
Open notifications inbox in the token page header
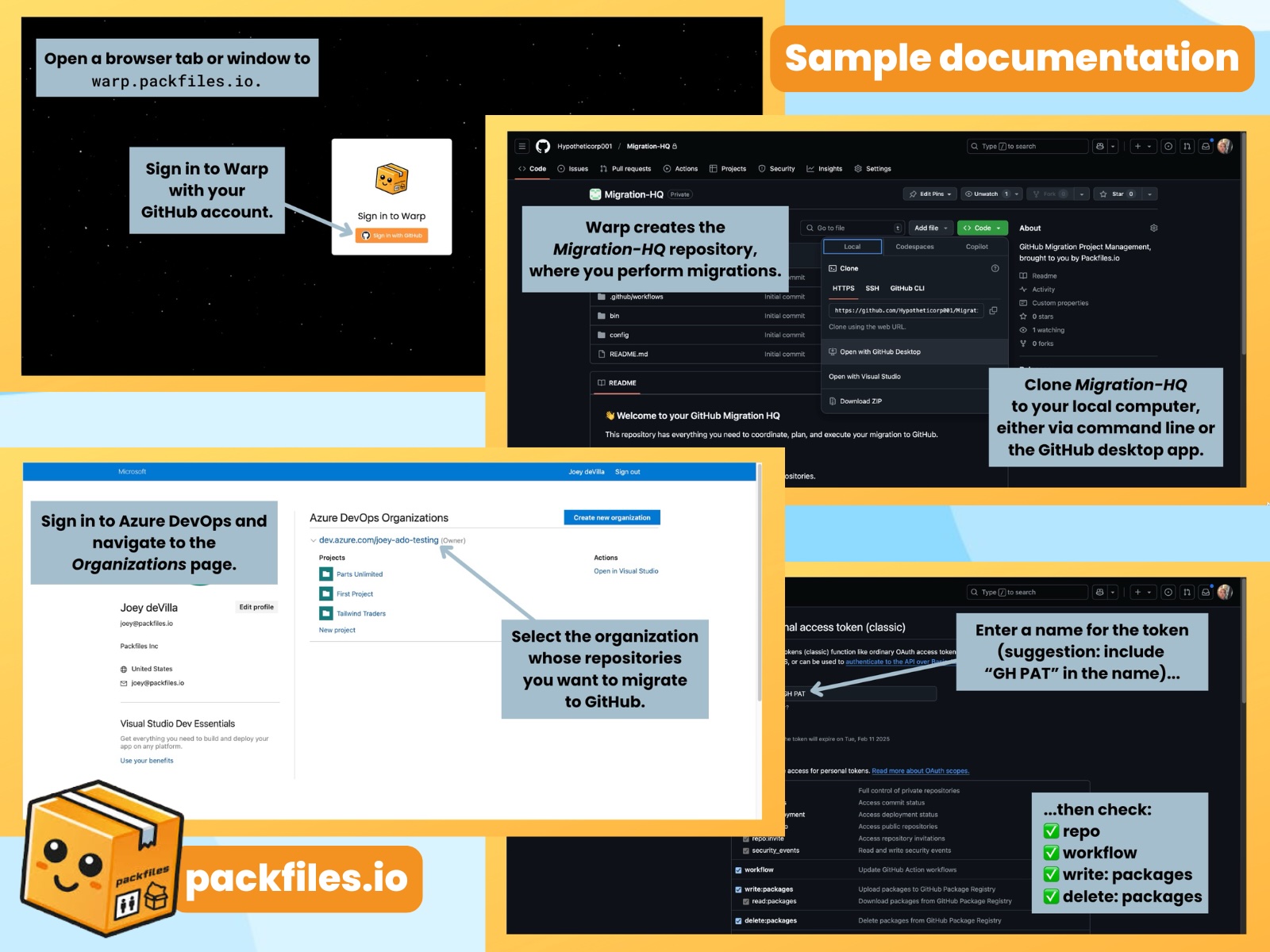click(x=1206, y=592)
